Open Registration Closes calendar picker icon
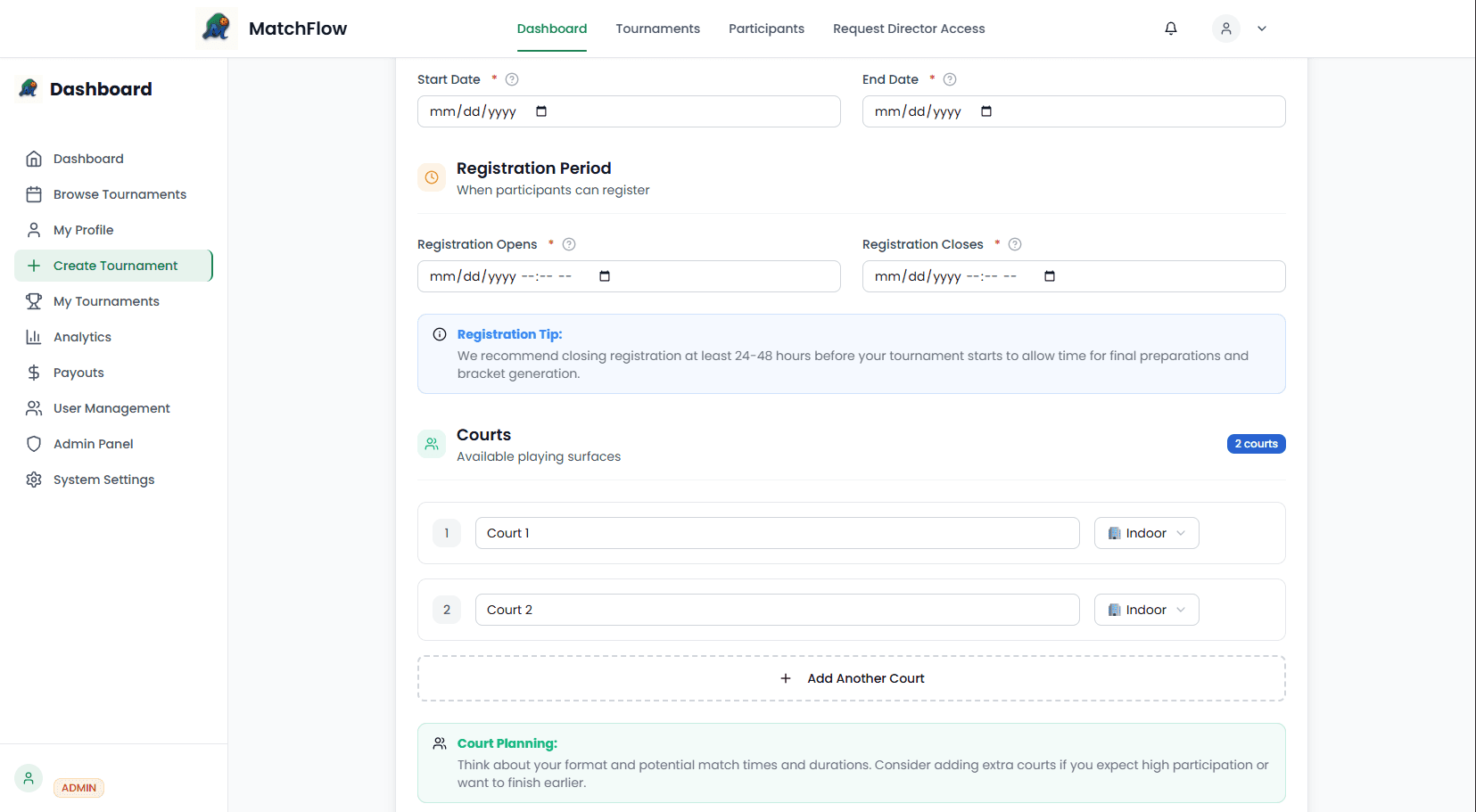1476x812 pixels. (1050, 276)
